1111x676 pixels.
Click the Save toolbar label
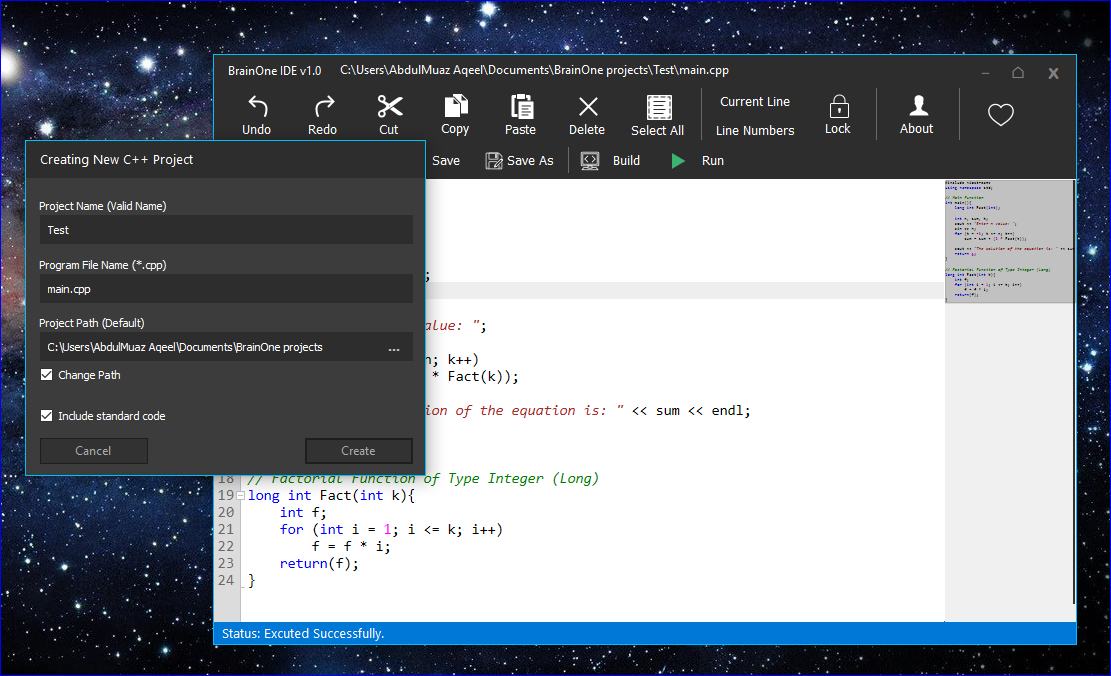[446, 161]
